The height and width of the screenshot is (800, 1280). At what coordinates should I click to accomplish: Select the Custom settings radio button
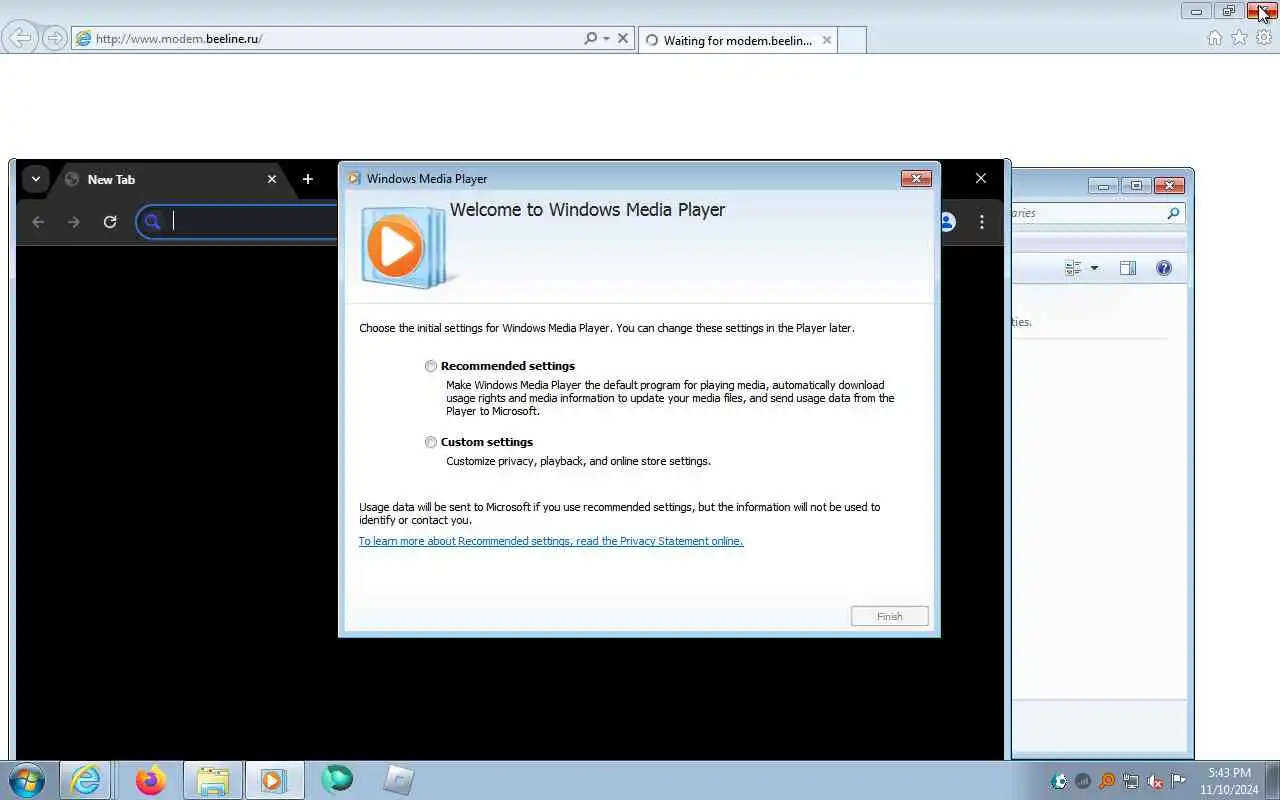[431, 442]
